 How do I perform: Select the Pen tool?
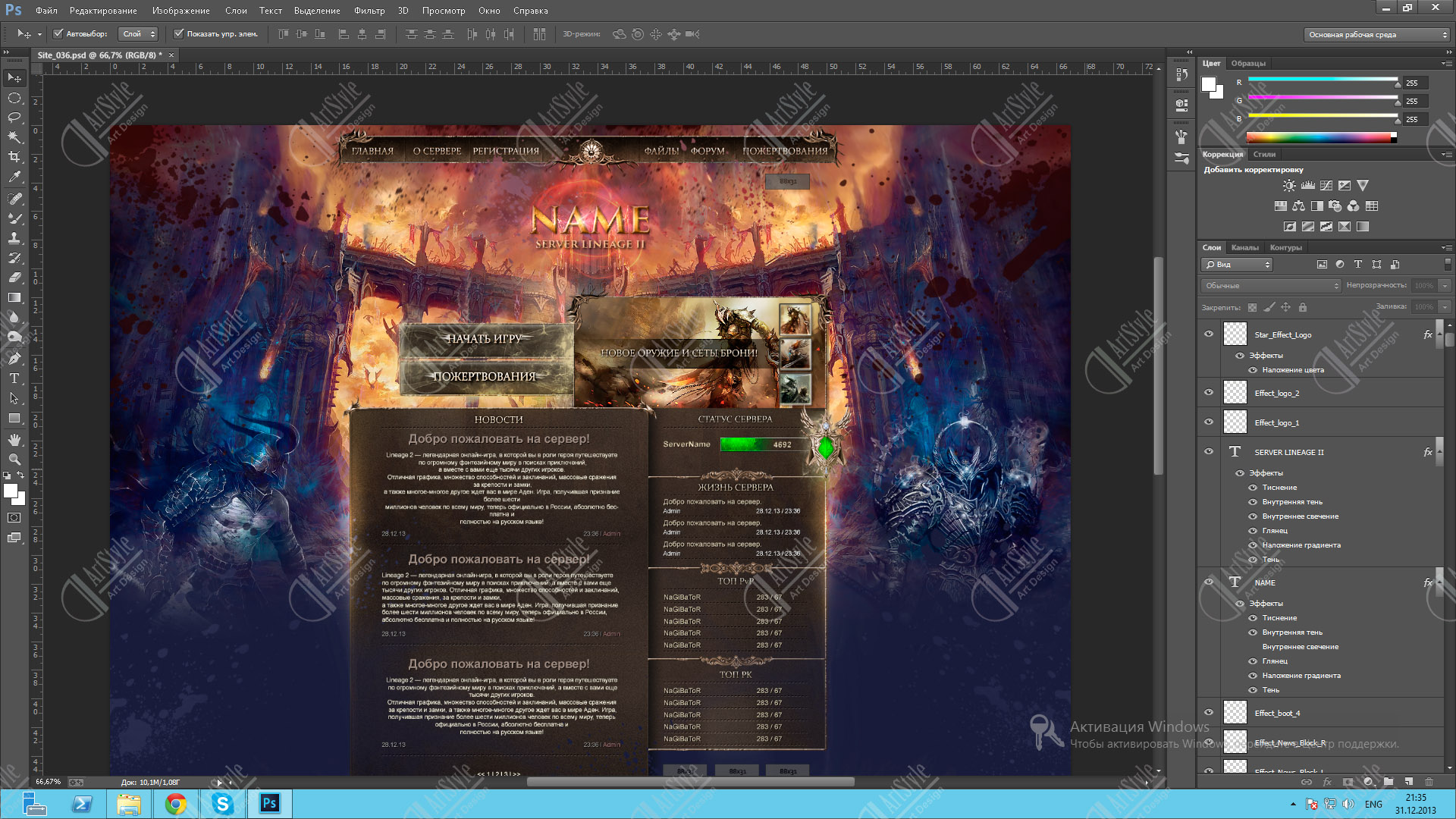click(14, 359)
